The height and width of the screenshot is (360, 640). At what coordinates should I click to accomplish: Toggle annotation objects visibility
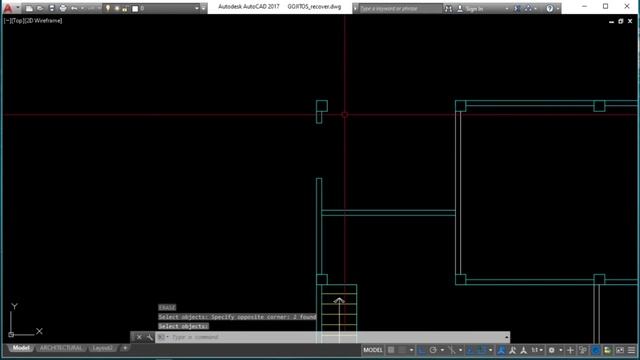[x=501, y=350]
